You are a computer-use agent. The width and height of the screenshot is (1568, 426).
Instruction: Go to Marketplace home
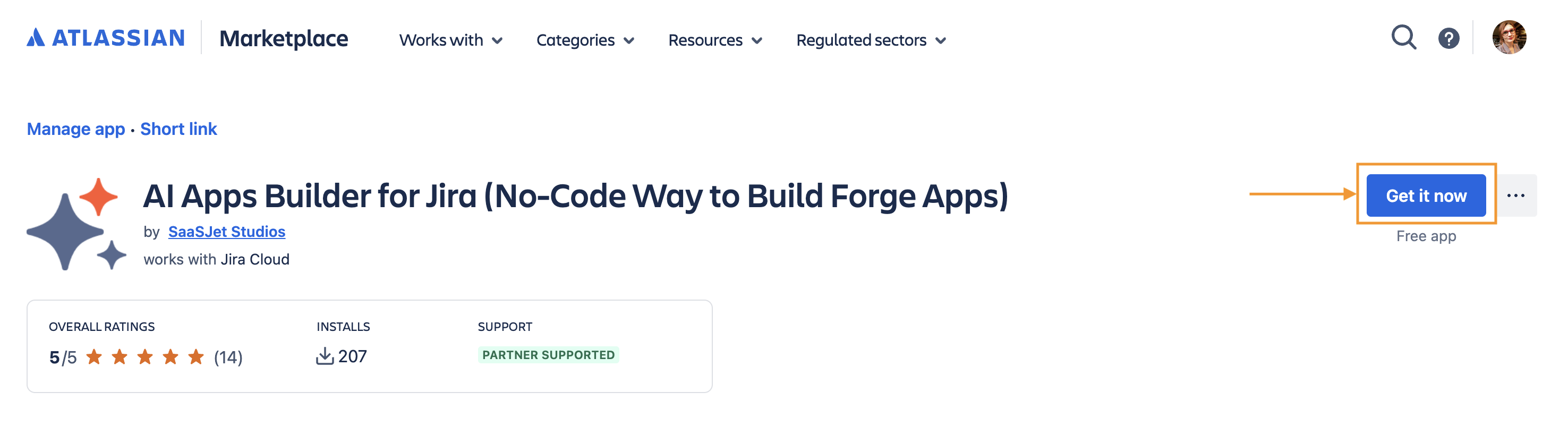coord(284,38)
